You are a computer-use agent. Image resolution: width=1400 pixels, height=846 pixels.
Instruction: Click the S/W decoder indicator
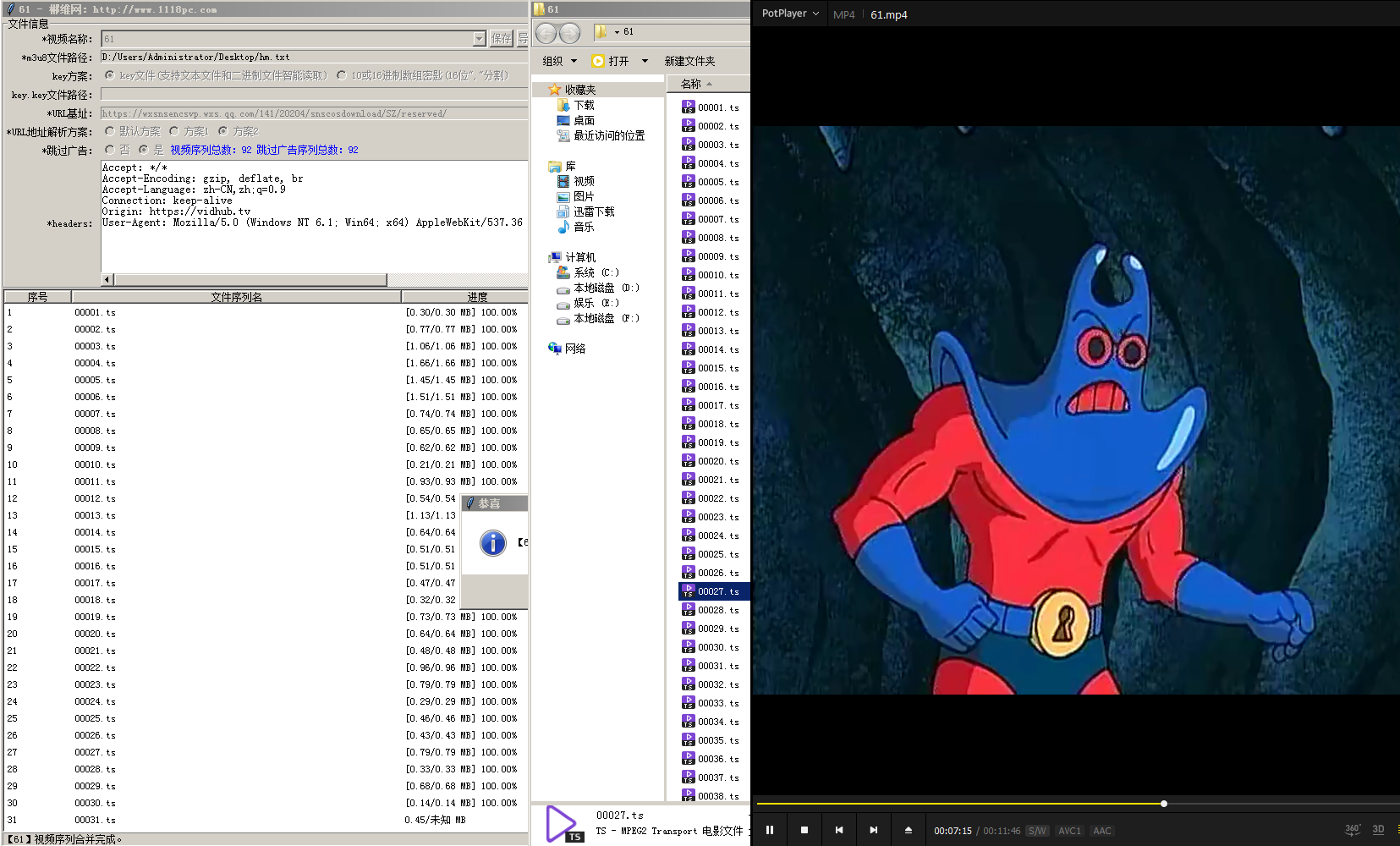coord(1037,831)
